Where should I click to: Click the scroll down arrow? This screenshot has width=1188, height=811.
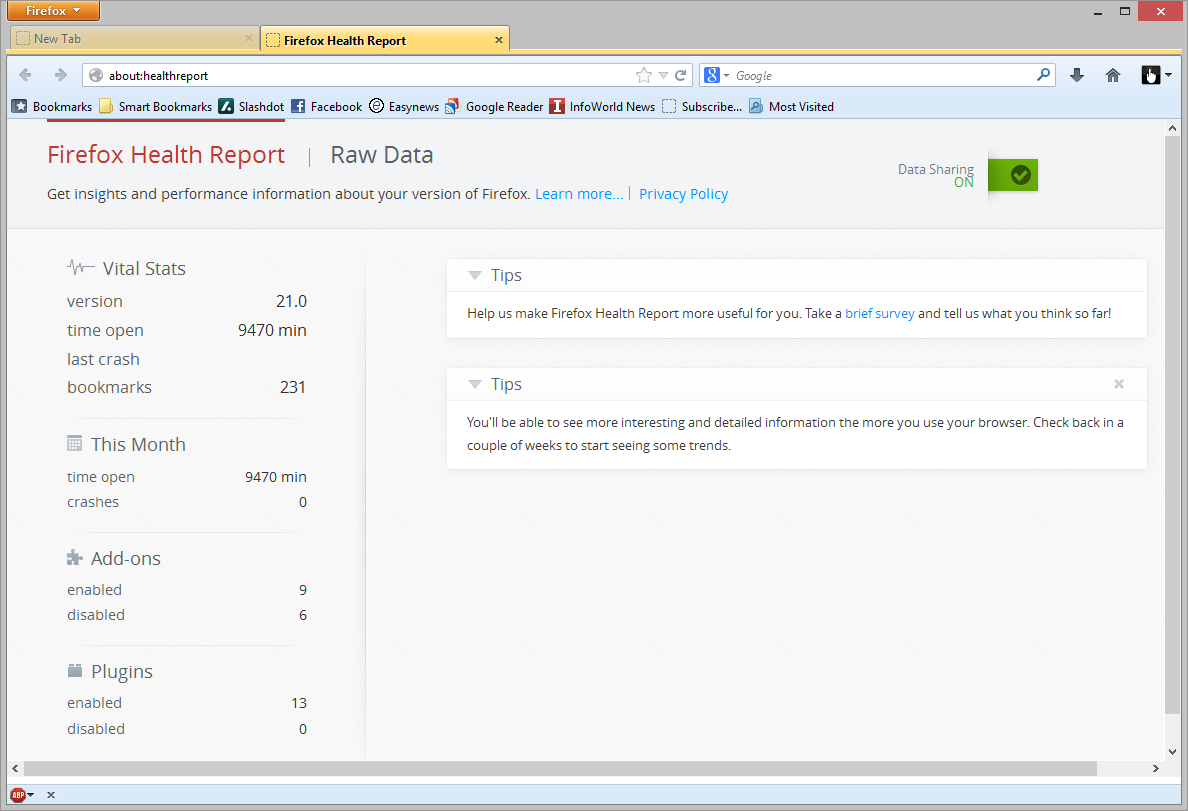(1172, 752)
